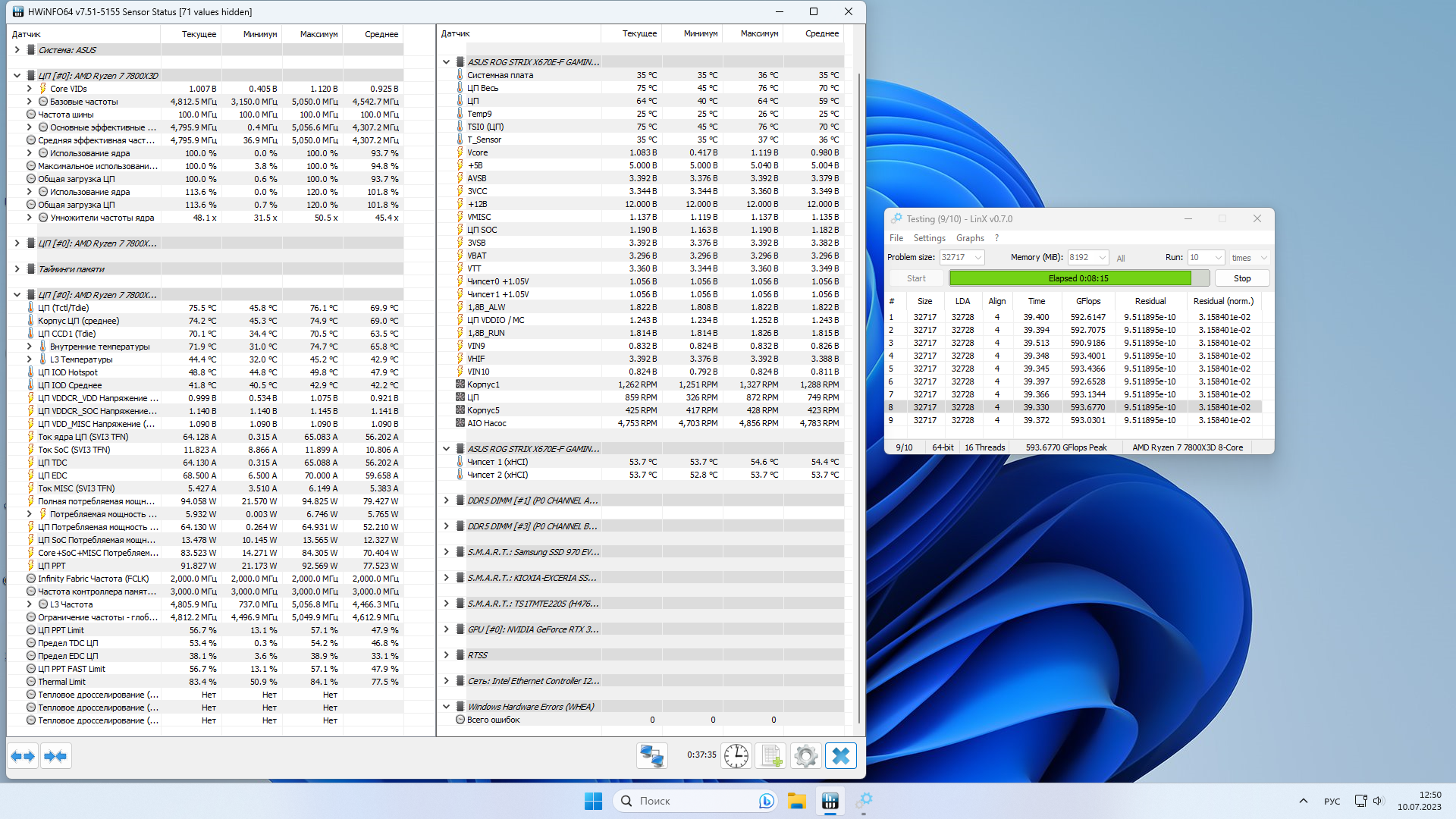The width and height of the screenshot is (1456, 819).
Task: Open the Settings menu in LinX
Action: click(x=929, y=238)
